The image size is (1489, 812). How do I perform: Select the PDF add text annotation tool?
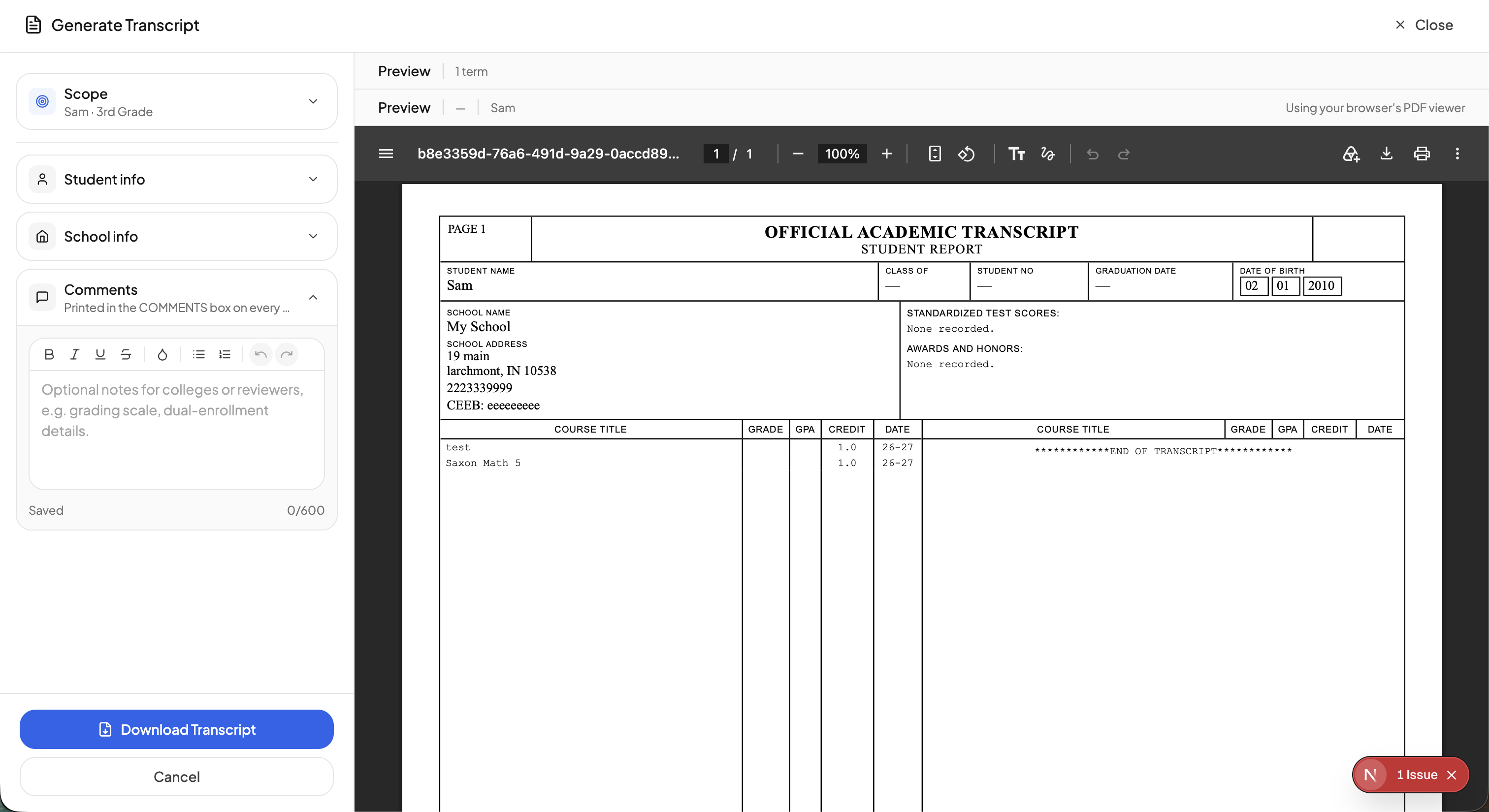coord(1016,154)
